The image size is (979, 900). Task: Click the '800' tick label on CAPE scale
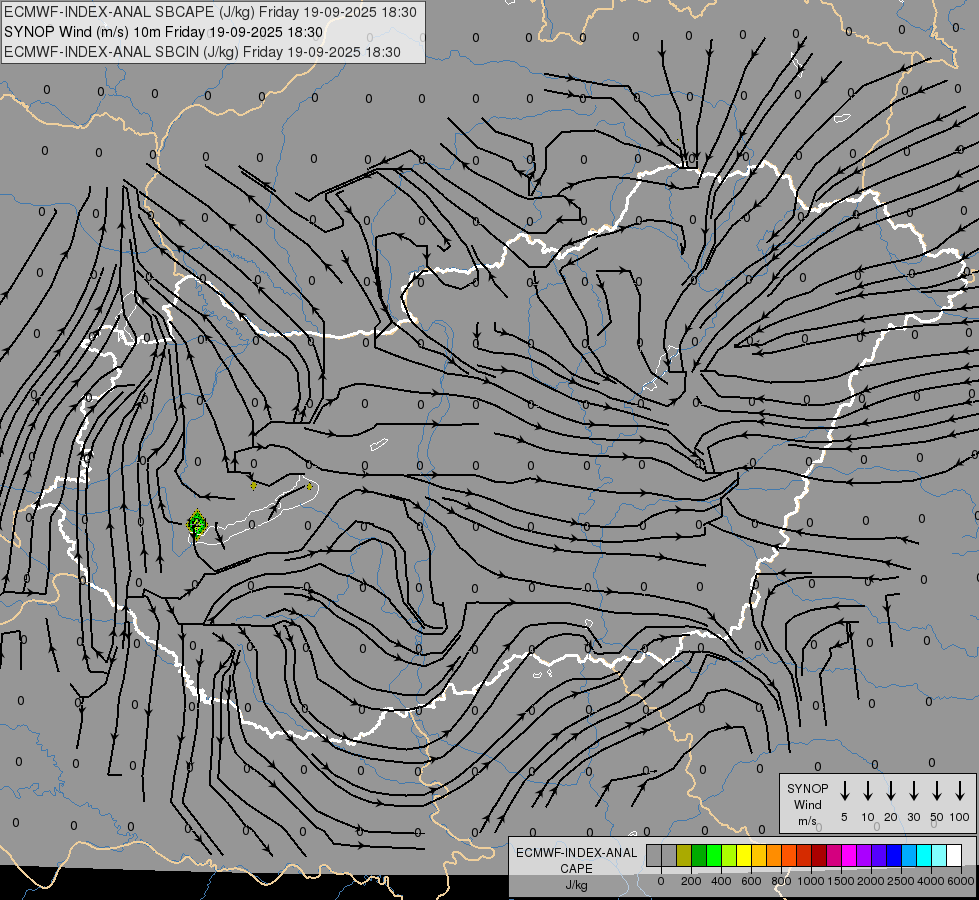pyautogui.click(x=781, y=881)
